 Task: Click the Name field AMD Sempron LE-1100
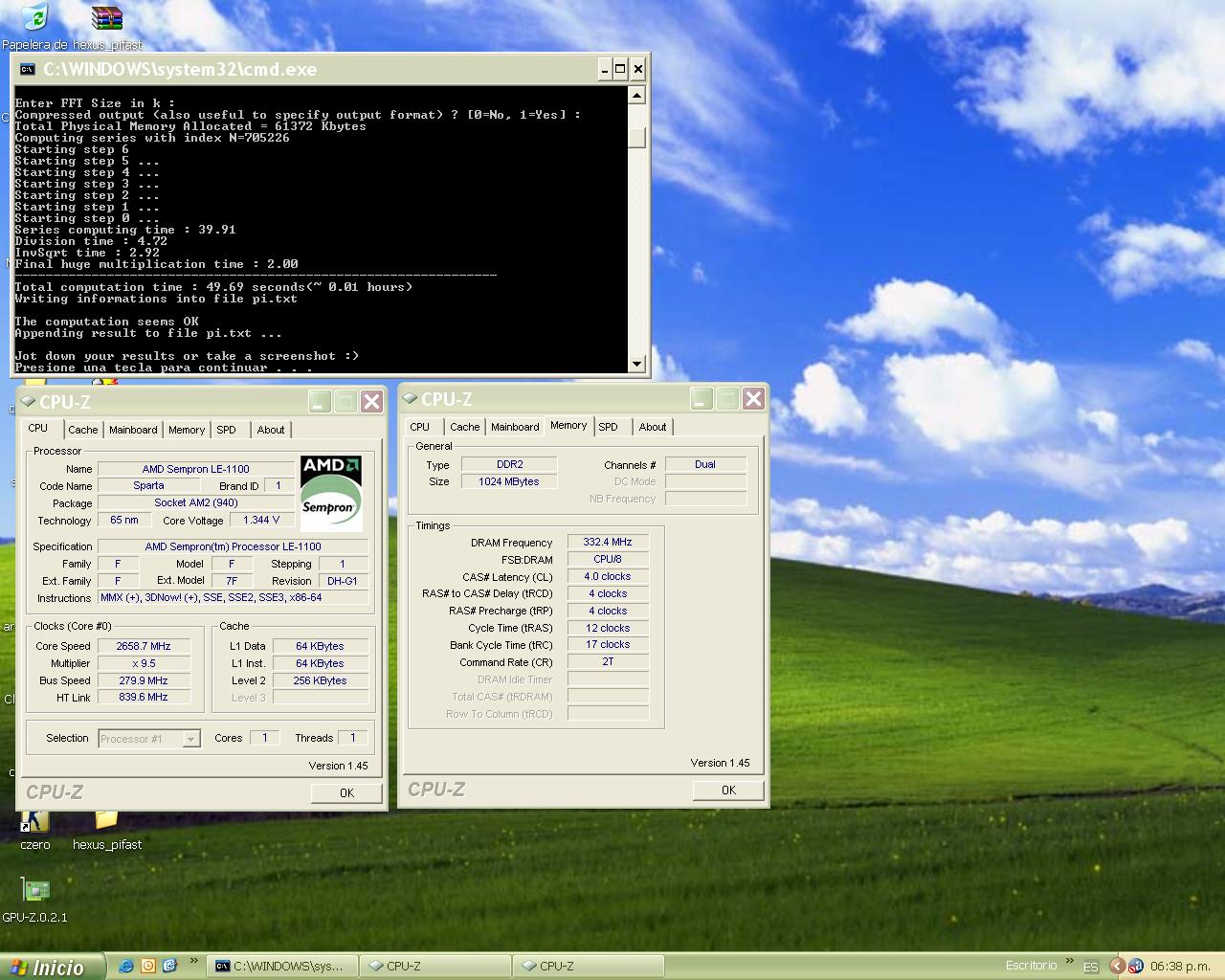point(196,469)
